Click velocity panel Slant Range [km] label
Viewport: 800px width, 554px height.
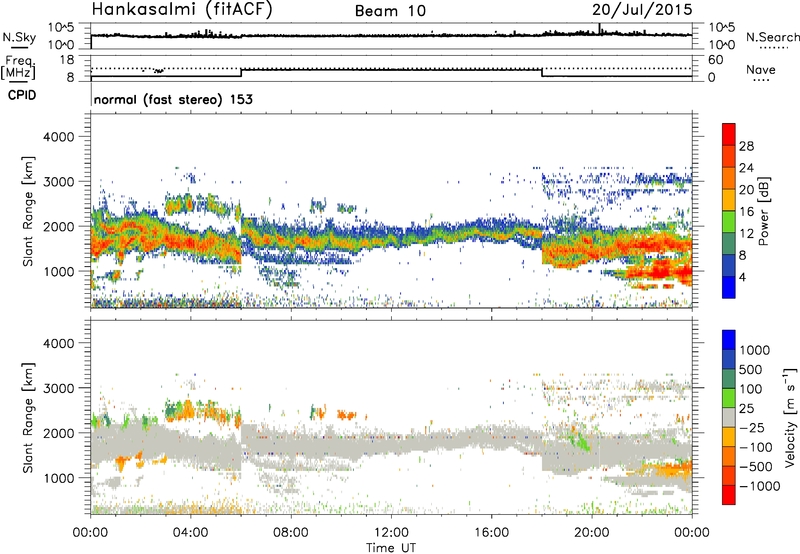(x=28, y=417)
